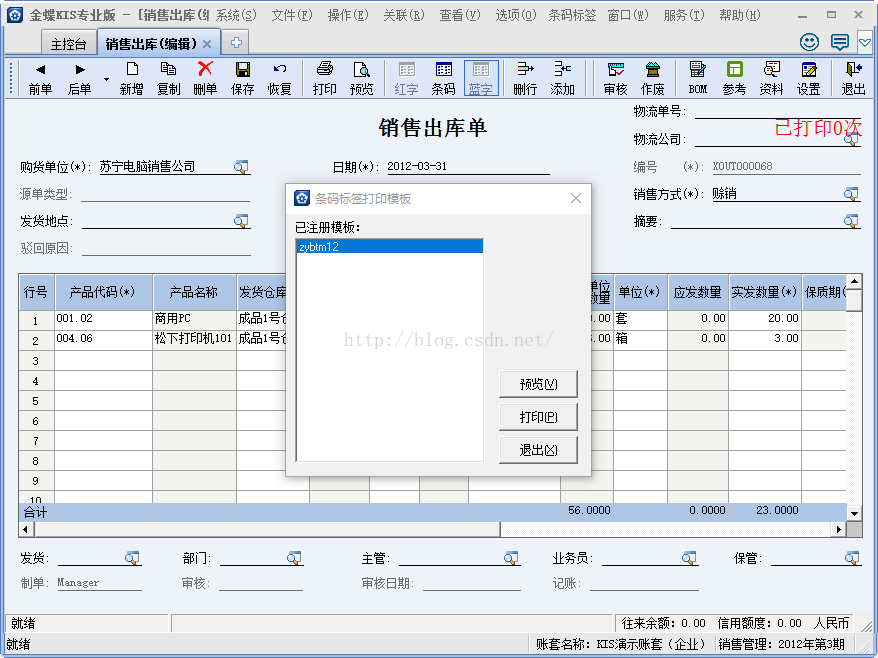Viewport: 878px width, 658px height.
Task: Expand the dropdown arrow beside 后单
Action: 106,79
